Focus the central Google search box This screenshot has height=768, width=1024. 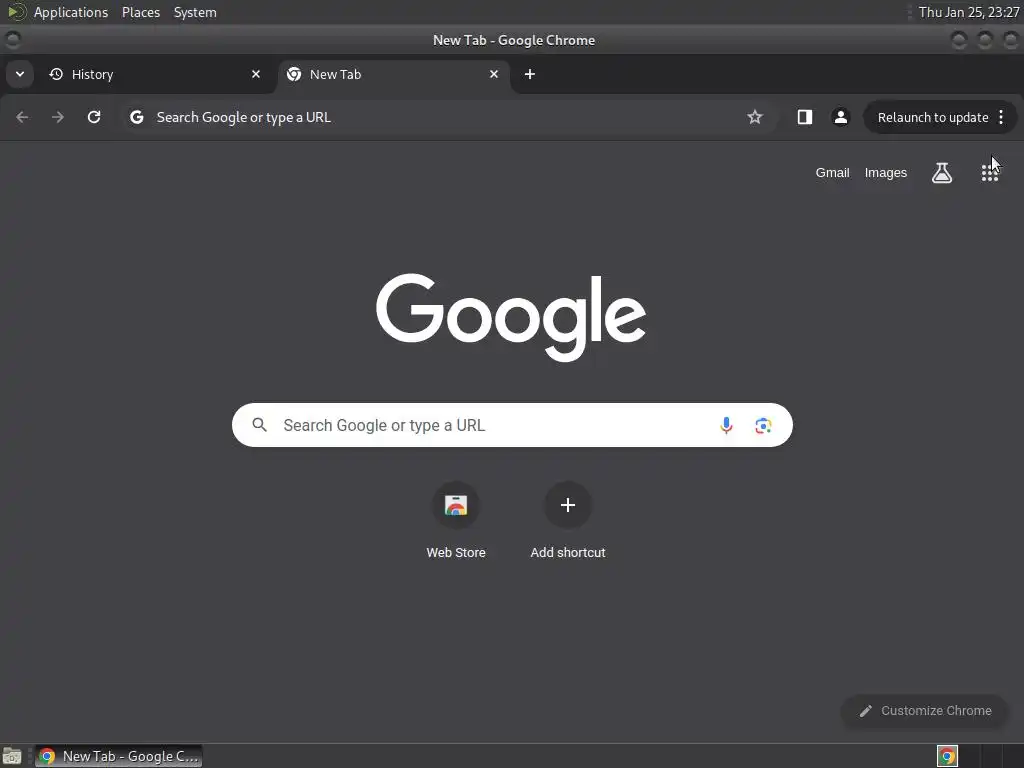(512, 425)
